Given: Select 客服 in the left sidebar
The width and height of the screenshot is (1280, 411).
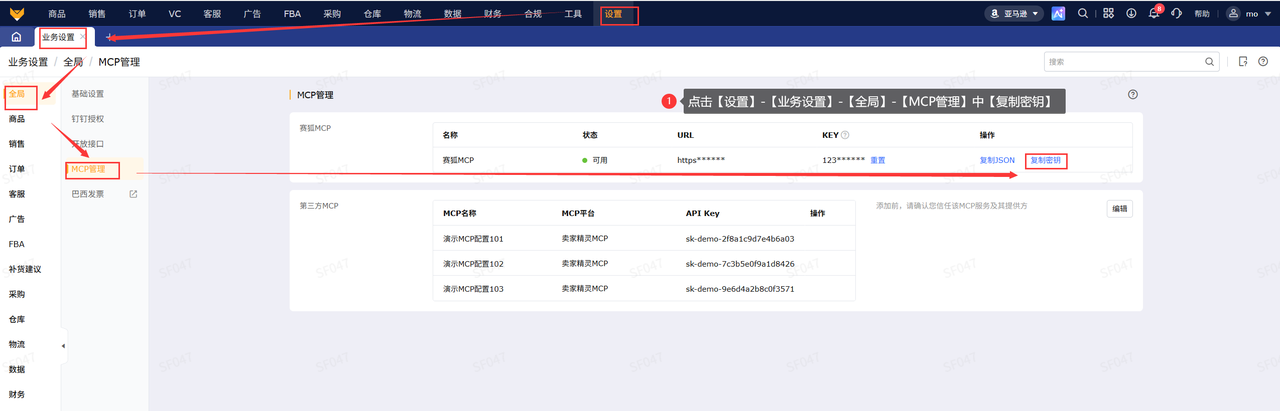Looking at the screenshot, I should (17, 194).
